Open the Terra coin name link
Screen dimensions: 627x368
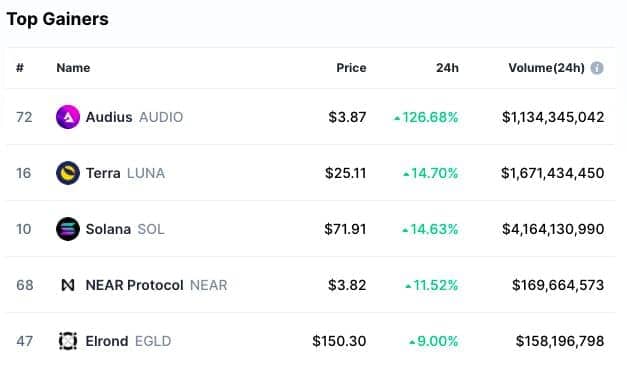[x=103, y=173]
